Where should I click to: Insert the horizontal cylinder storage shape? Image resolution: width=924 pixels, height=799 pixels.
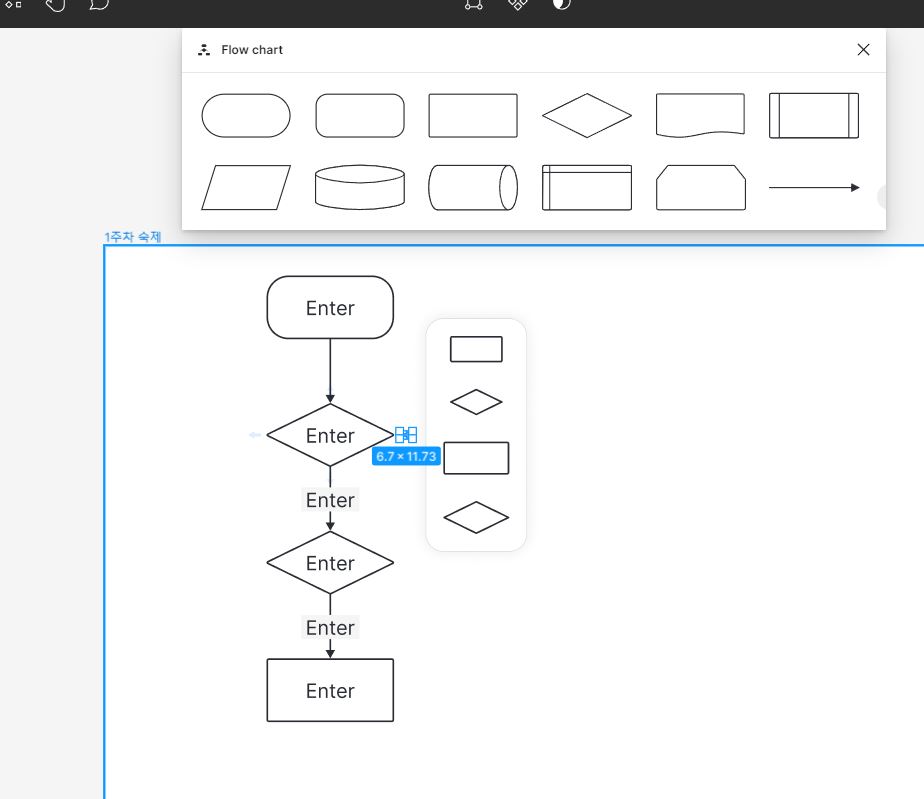coord(473,187)
